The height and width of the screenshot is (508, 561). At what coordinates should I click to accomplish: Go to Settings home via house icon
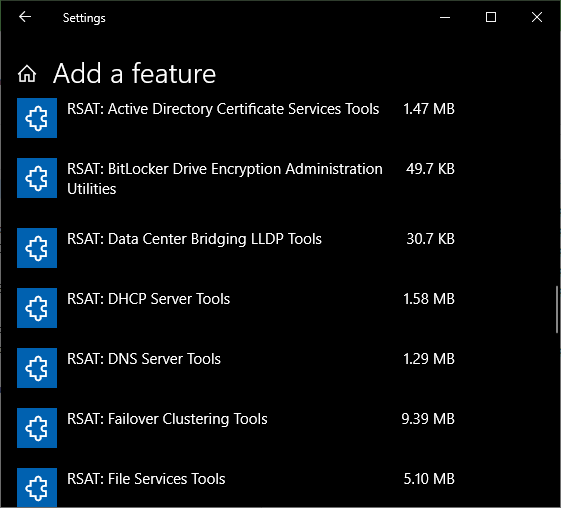(x=27, y=74)
